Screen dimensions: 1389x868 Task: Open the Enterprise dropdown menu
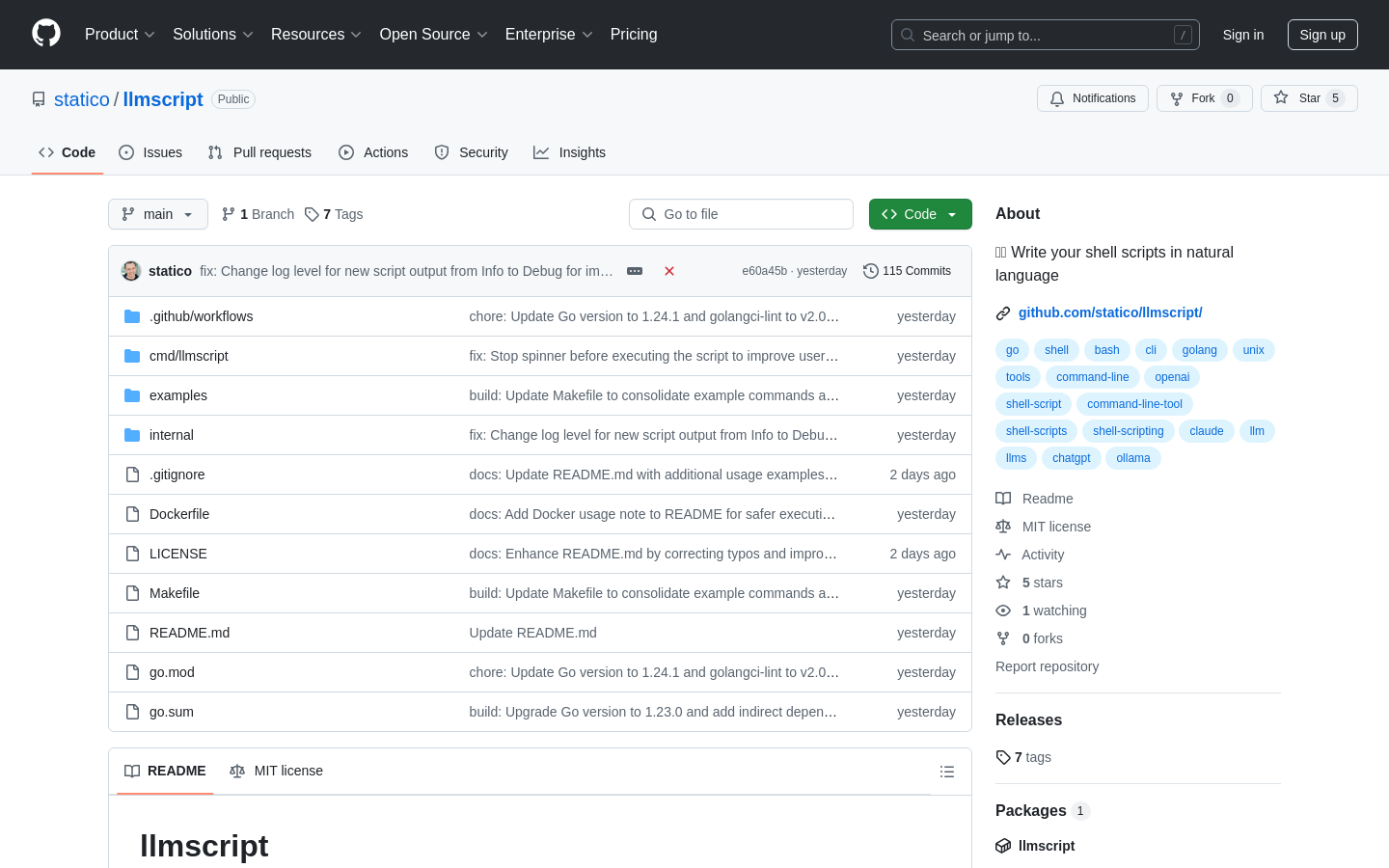pyautogui.click(x=549, y=35)
